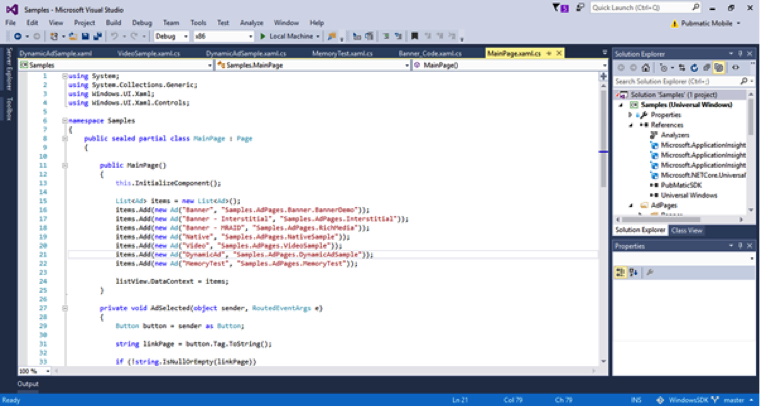Click the Redo arrow icon
The width and height of the screenshot is (760, 407).
click(134, 36)
